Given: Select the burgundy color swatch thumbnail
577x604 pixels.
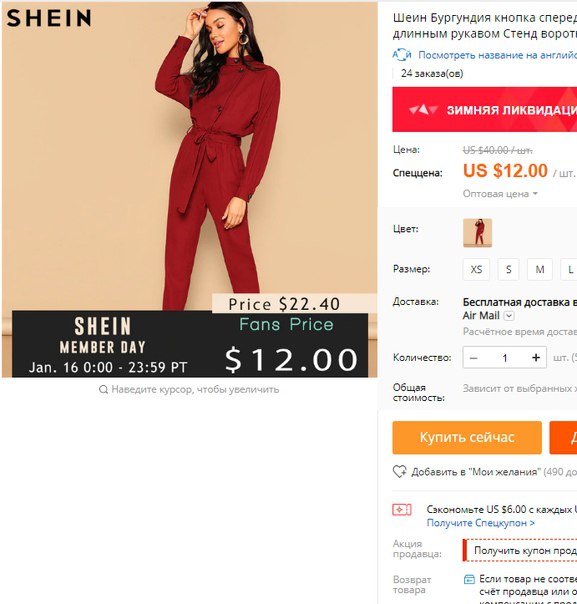Looking at the screenshot, I should [477, 233].
